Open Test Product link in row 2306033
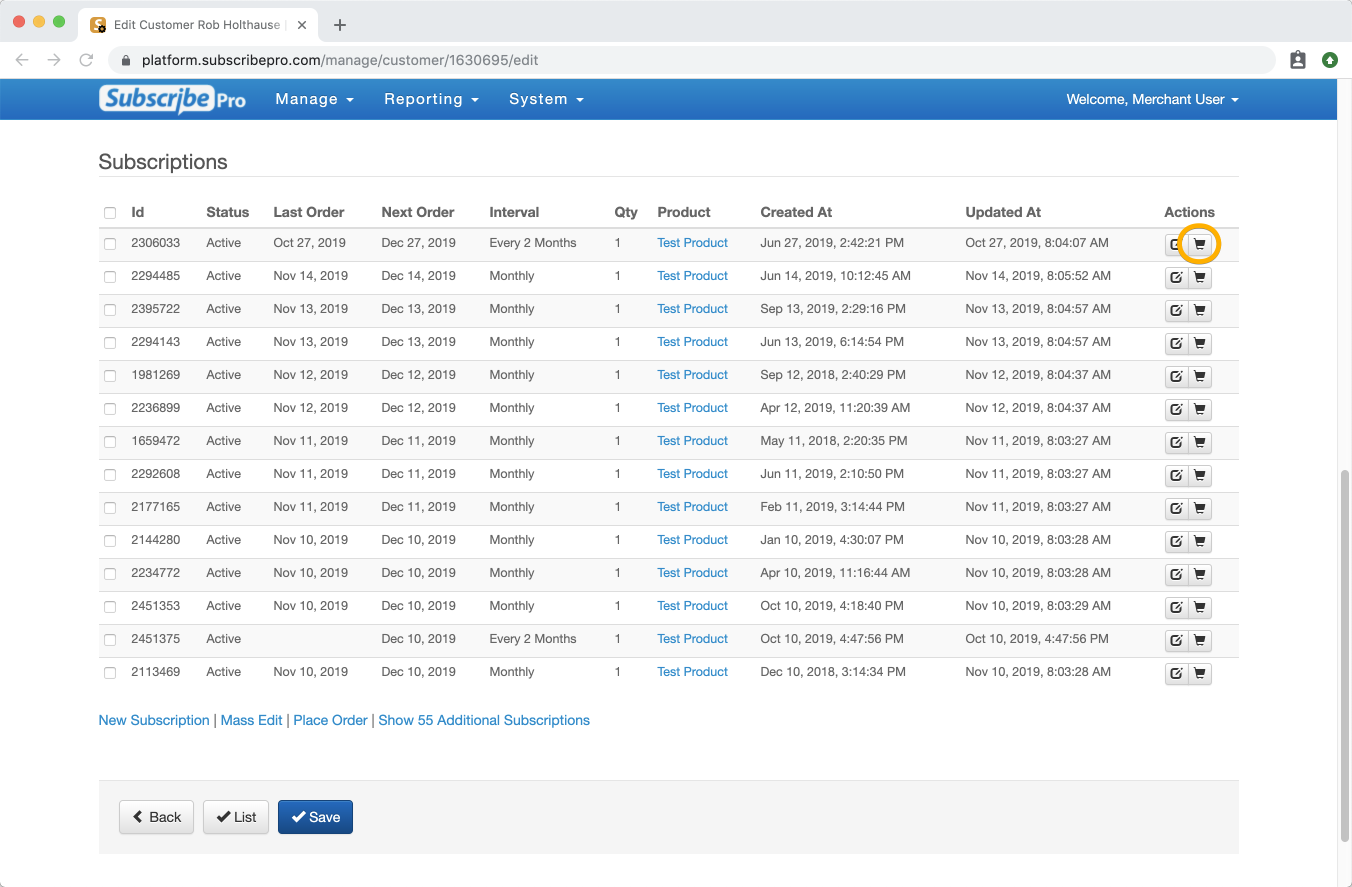The image size is (1352, 887). (x=692, y=243)
